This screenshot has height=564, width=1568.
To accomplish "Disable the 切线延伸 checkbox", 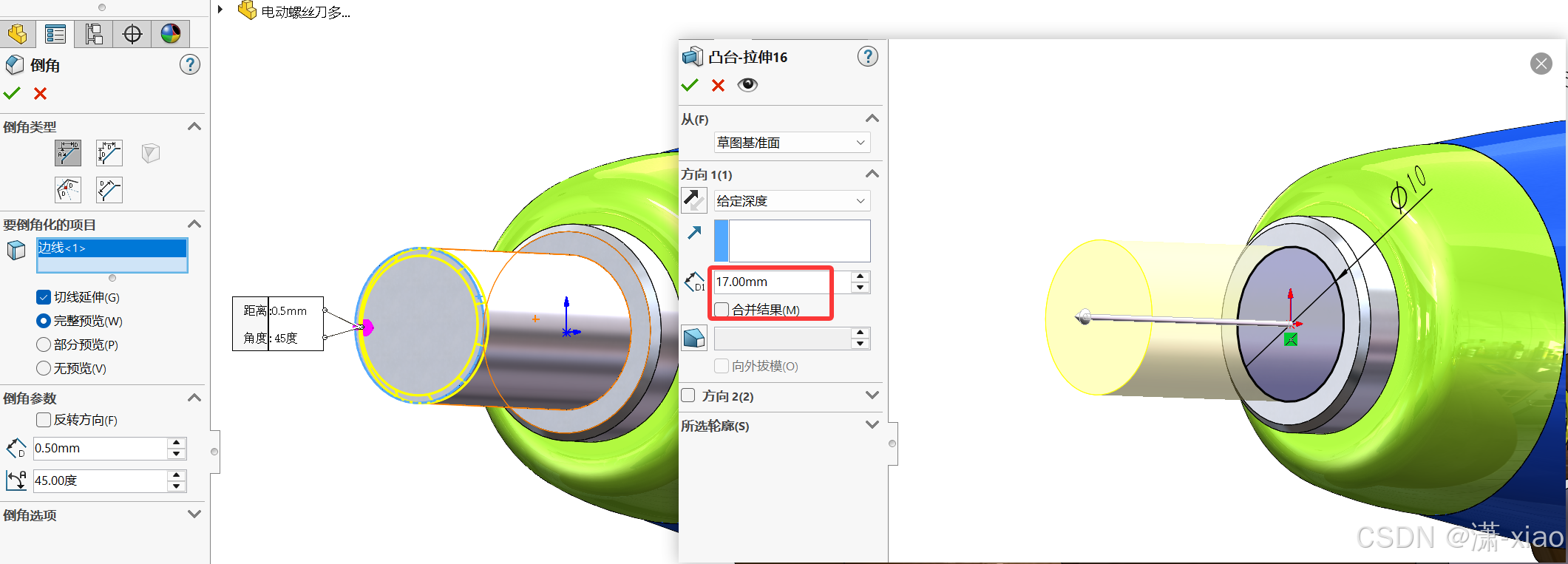I will 44,297.
